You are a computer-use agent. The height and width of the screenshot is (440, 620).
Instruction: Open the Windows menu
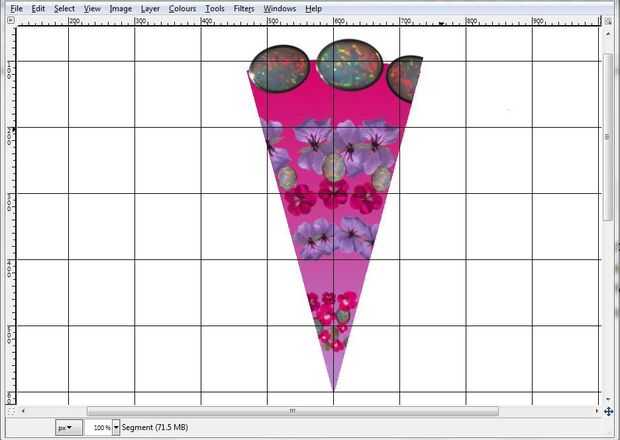(280, 8)
